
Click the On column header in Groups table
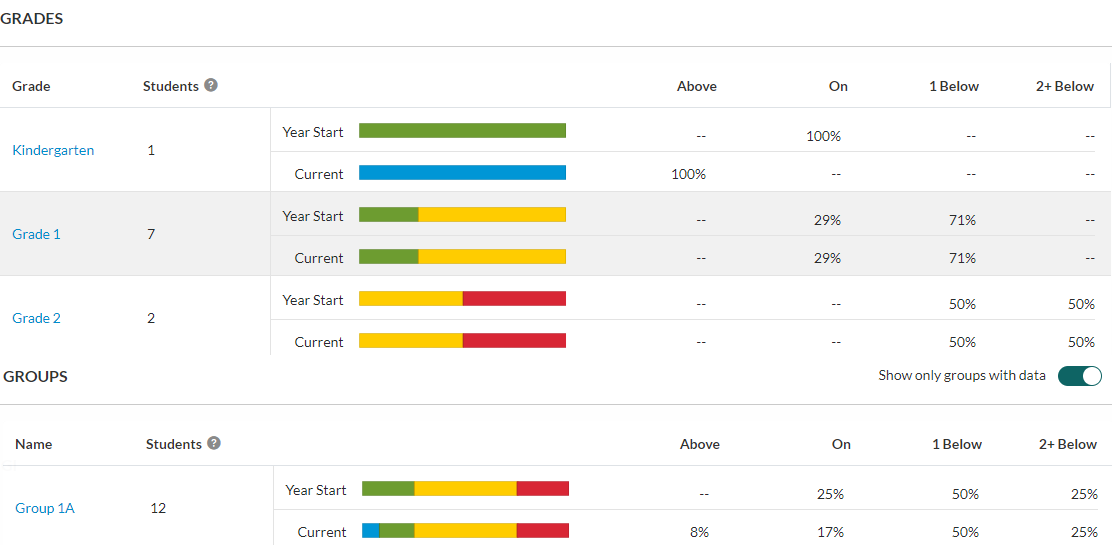click(x=841, y=444)
